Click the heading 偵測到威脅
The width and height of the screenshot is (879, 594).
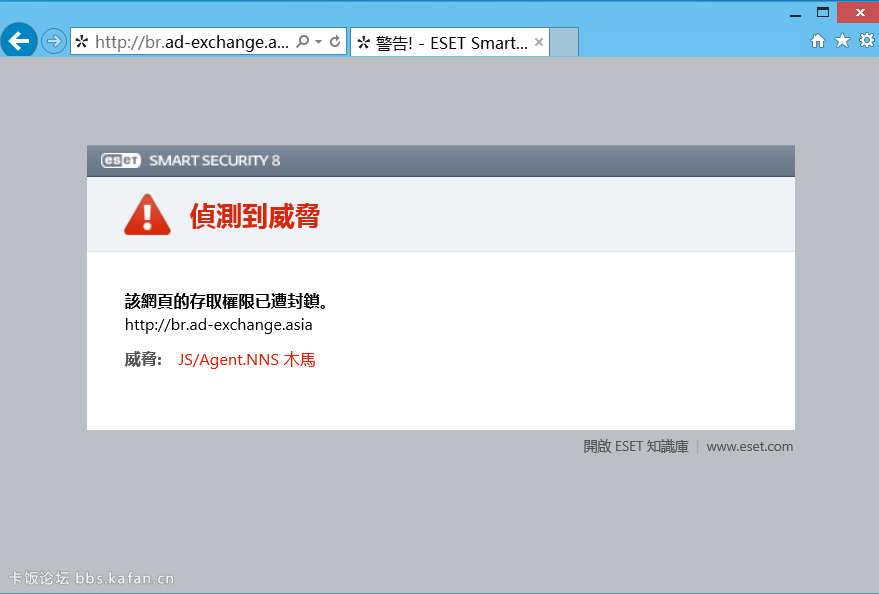click(255, 216)
